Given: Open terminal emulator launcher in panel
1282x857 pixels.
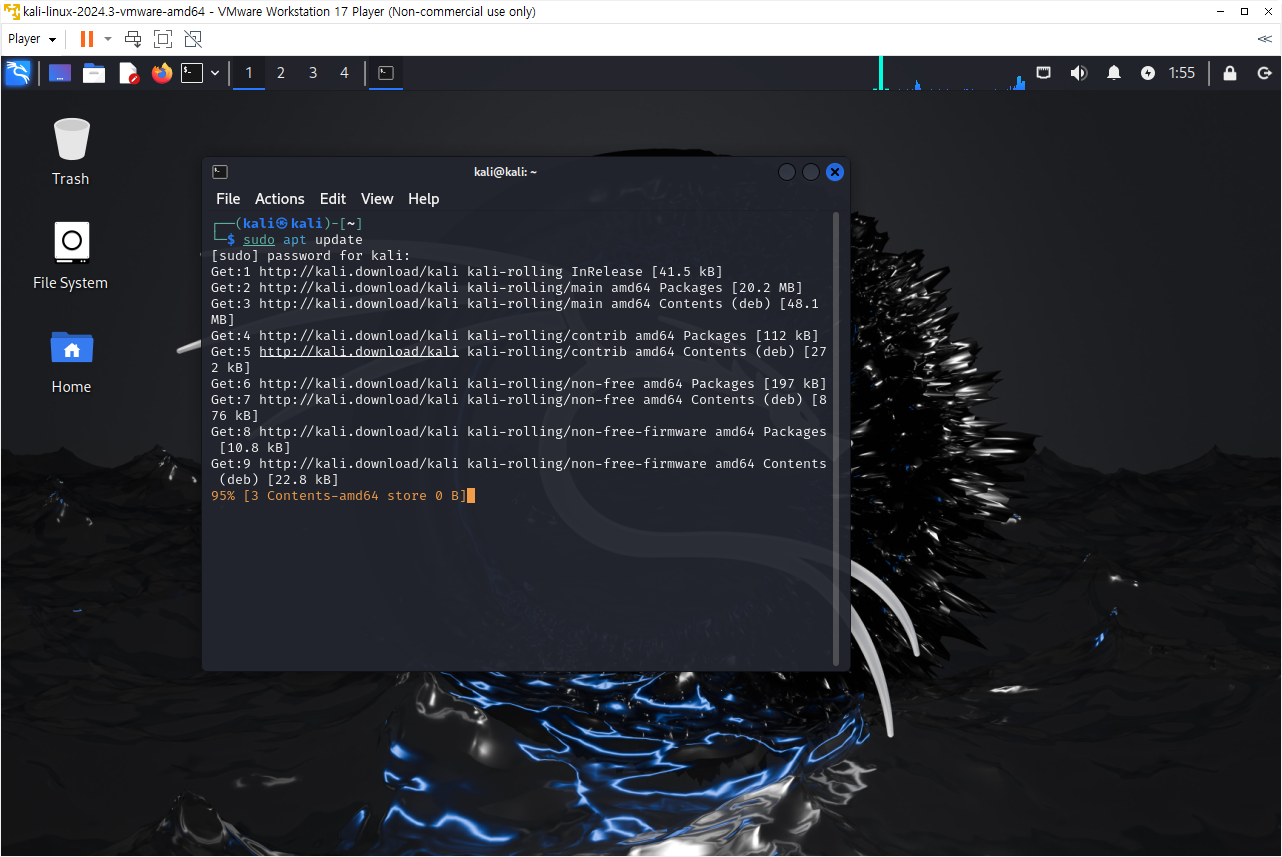Looking at the screenshot, I should tap(192, 73).
